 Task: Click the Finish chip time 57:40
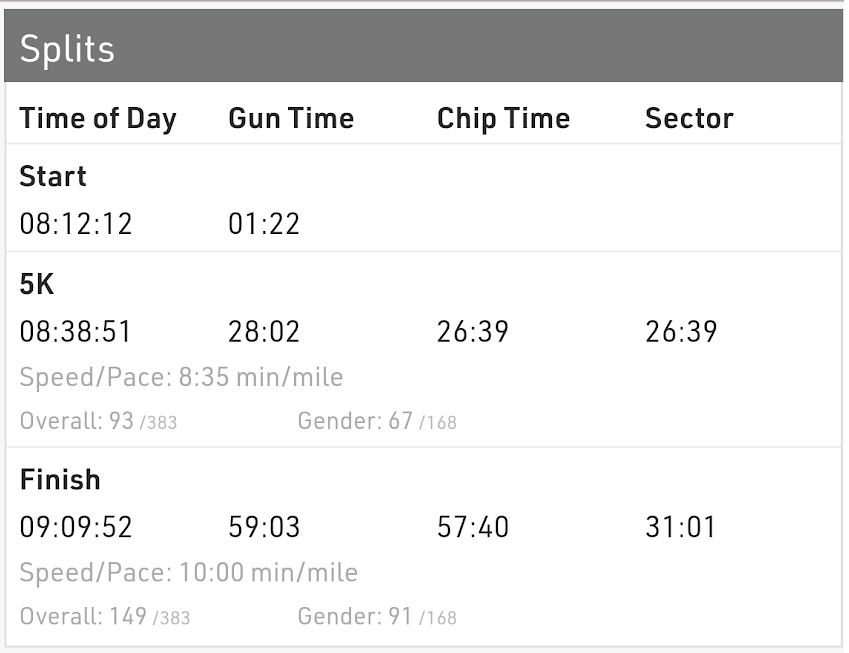pos(473,527)
